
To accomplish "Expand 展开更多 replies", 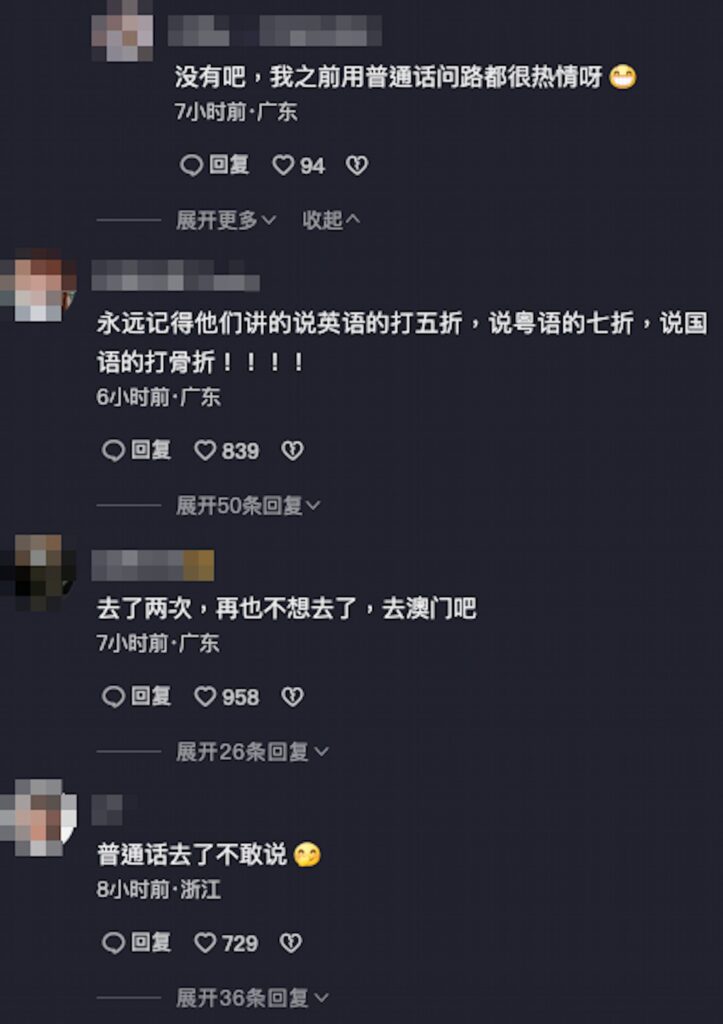I will [226, 220].
